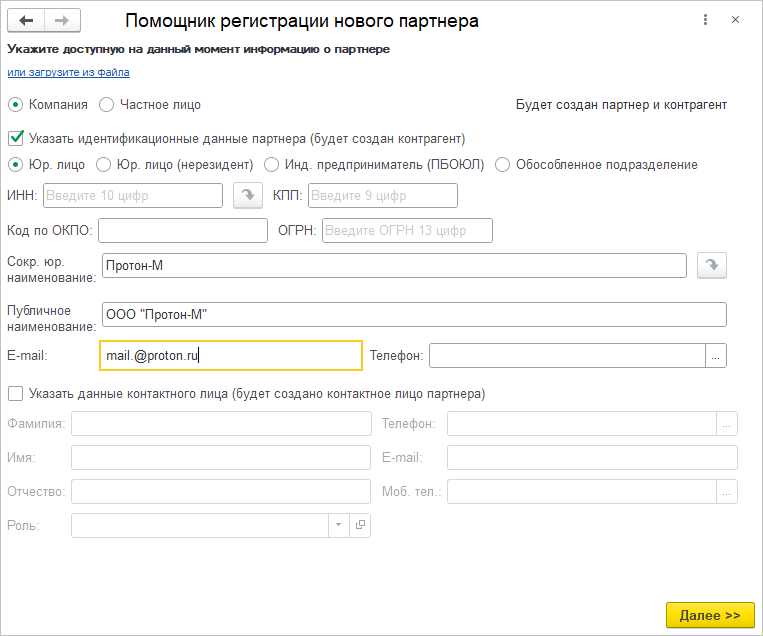
Task: Click the Код по ОКПО field
Action: coord(182,231)
